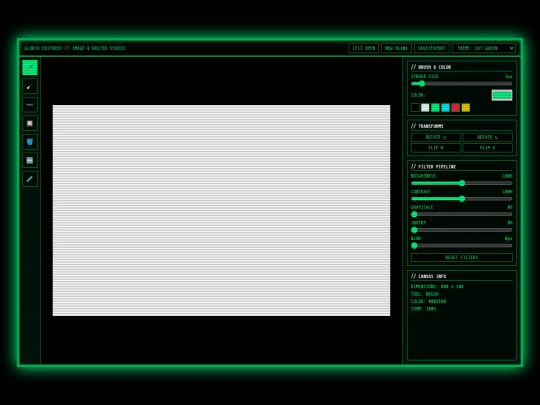Pick the black color swatch
Viewport: 540px width, 405px height.
point(415,108)
